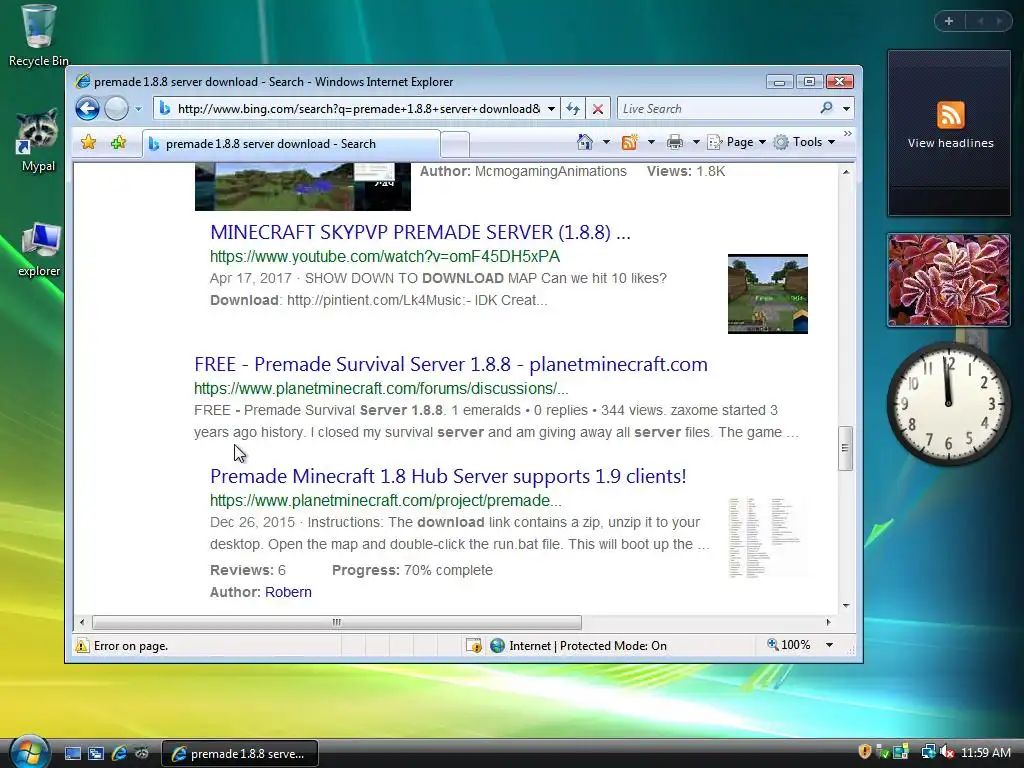Open the Page menu

[x=737, y=142]
